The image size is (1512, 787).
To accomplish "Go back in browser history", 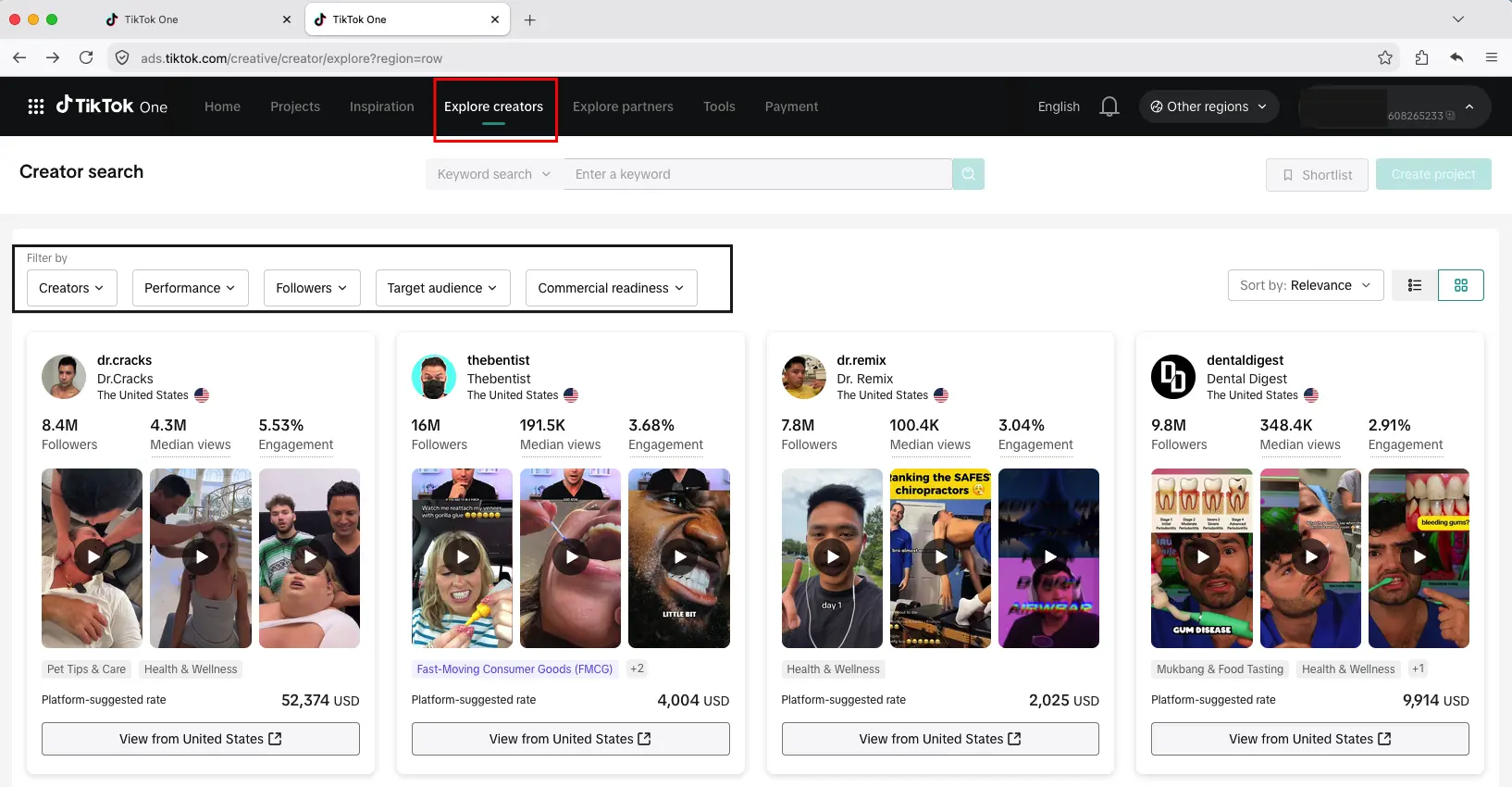I will [19, 57].
